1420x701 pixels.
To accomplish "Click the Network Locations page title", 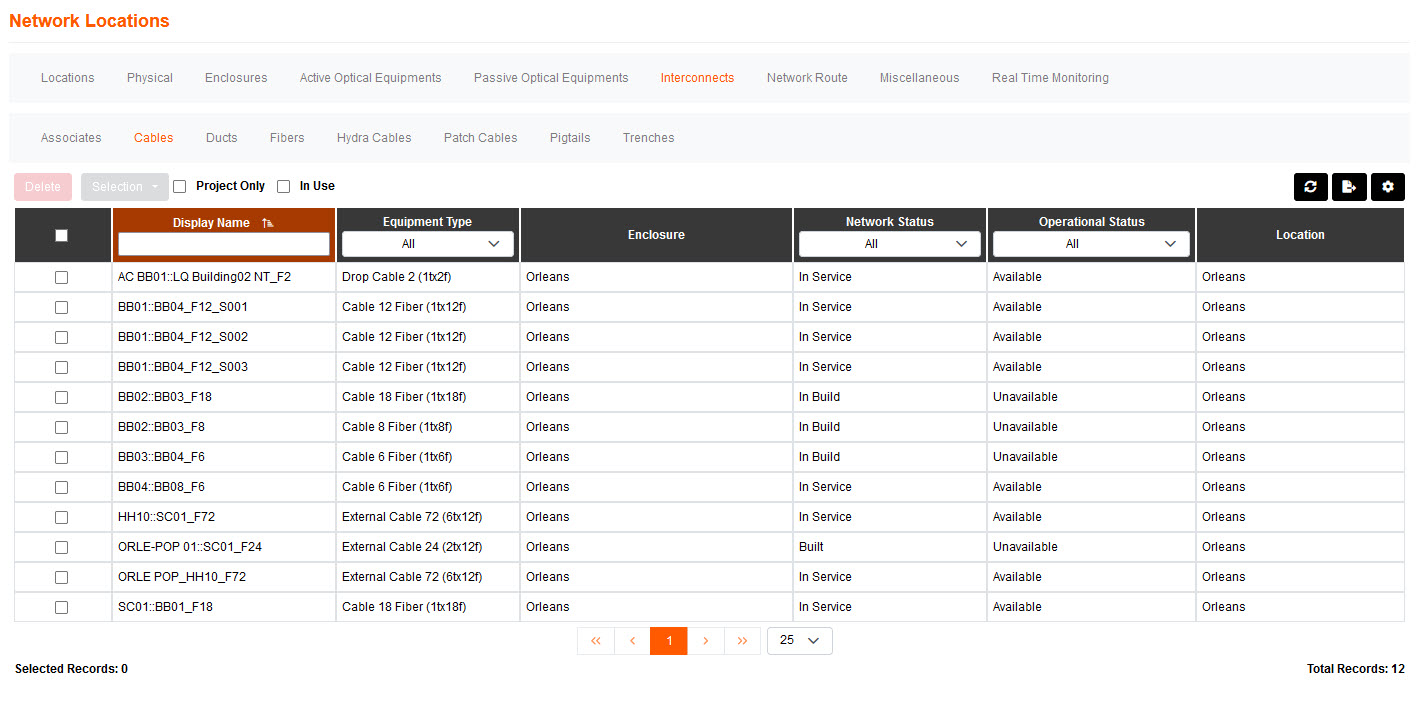I will tap(89, 21).
